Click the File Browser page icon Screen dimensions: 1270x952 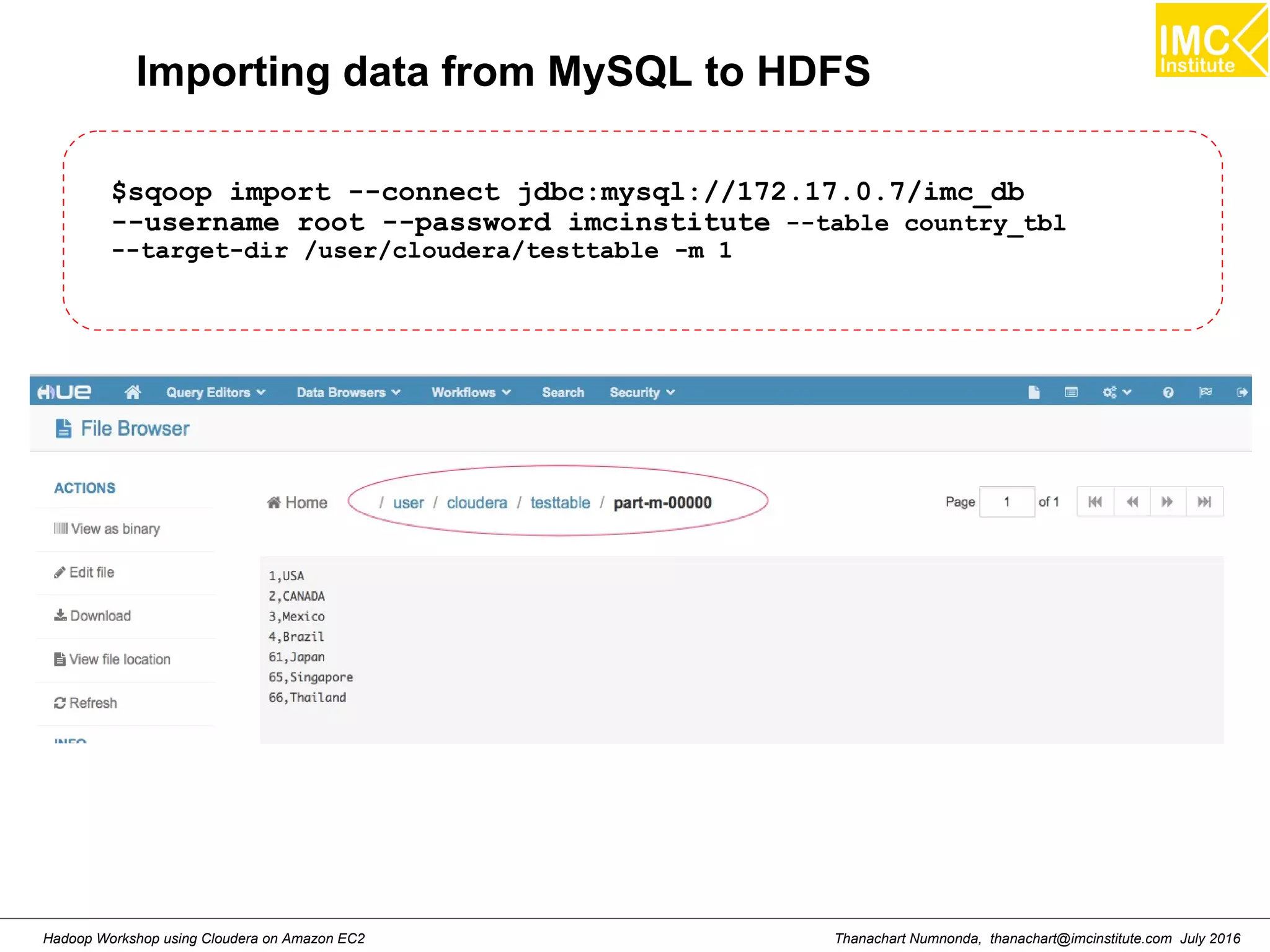coord(64,428)
